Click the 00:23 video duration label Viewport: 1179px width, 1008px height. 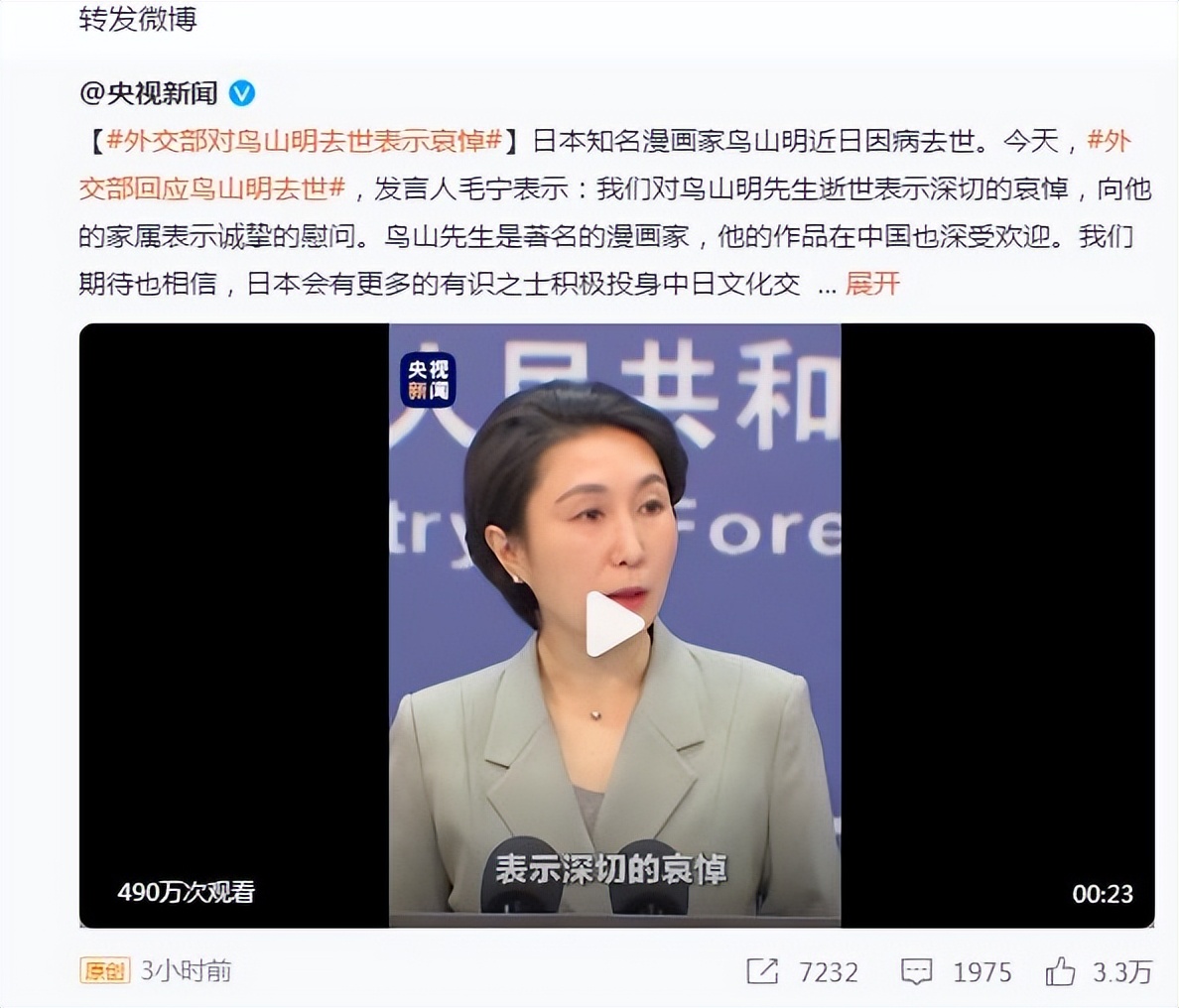(x=1103, y=894)
